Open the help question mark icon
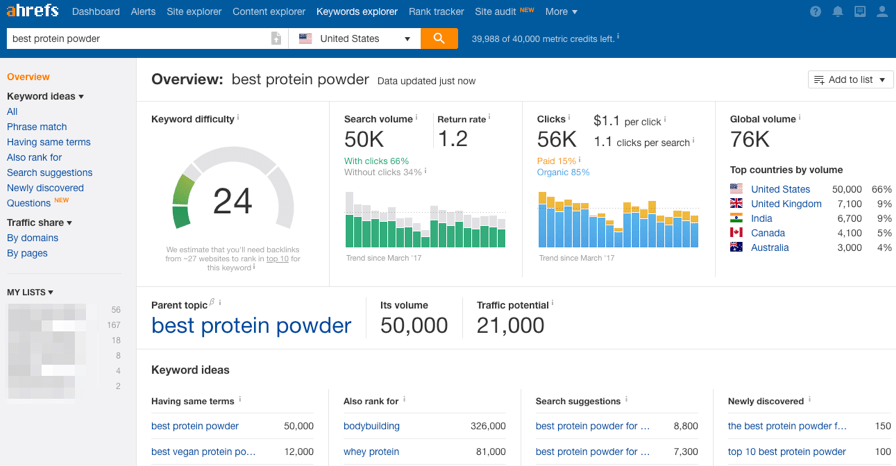896x466 pixels. point(815,11)
